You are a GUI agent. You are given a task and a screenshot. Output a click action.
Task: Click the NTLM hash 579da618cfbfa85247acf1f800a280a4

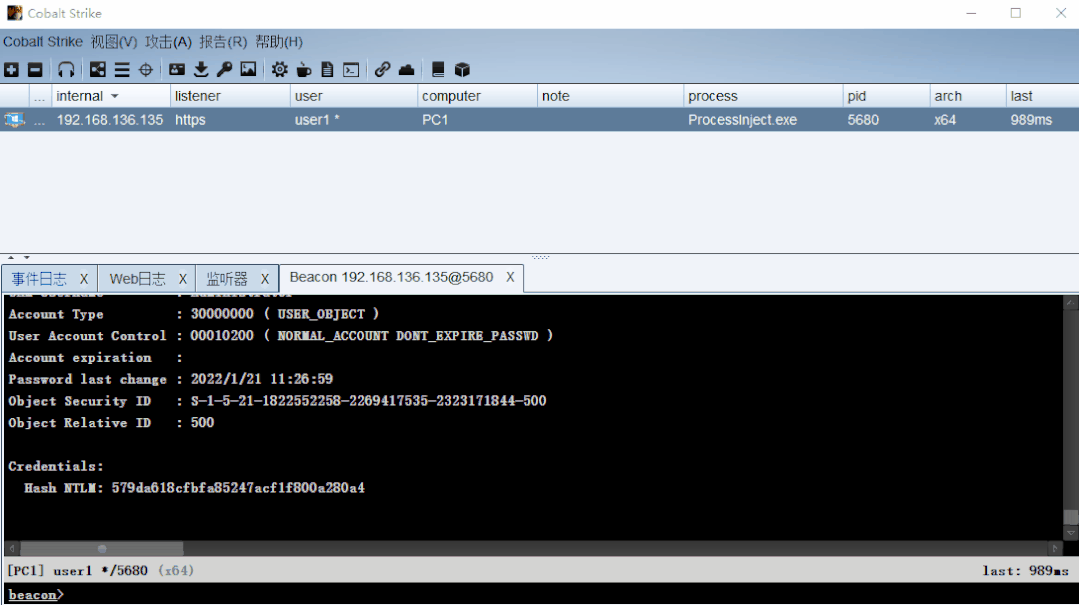point(238,488)
